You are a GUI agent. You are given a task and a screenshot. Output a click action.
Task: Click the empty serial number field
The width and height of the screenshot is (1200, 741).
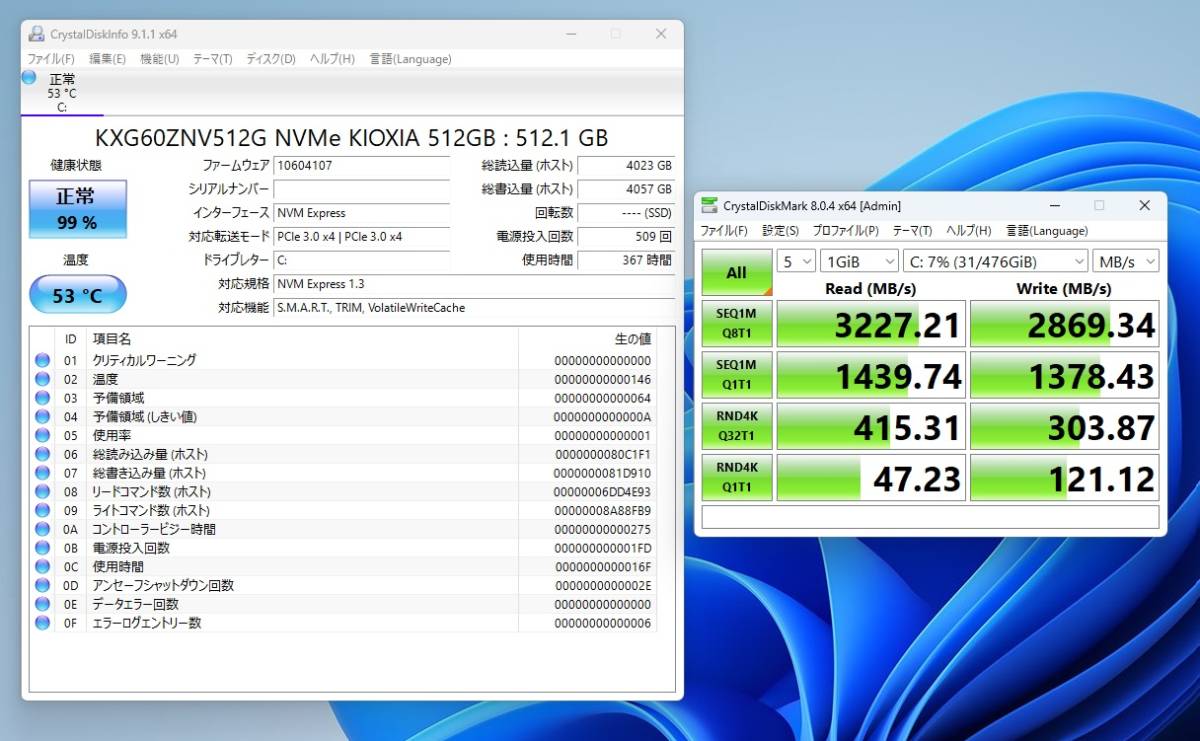361,189
